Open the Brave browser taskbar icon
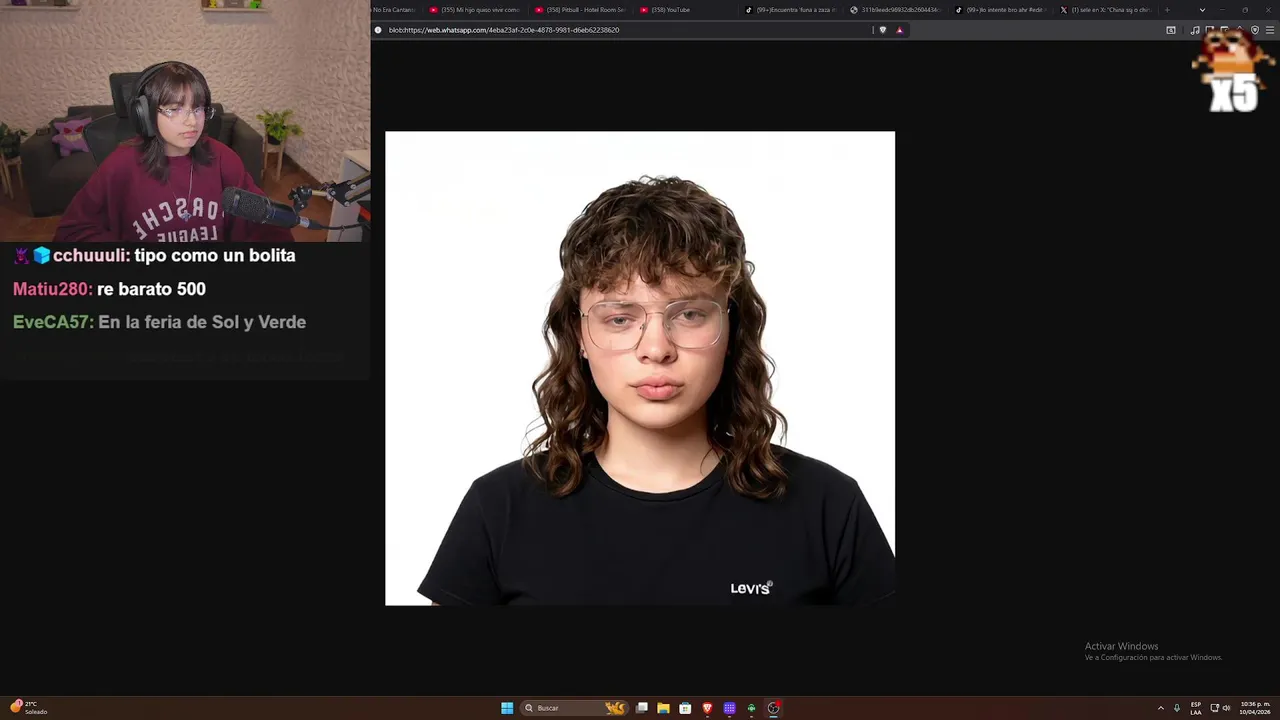1280x720 pixels. coord(707,708)
